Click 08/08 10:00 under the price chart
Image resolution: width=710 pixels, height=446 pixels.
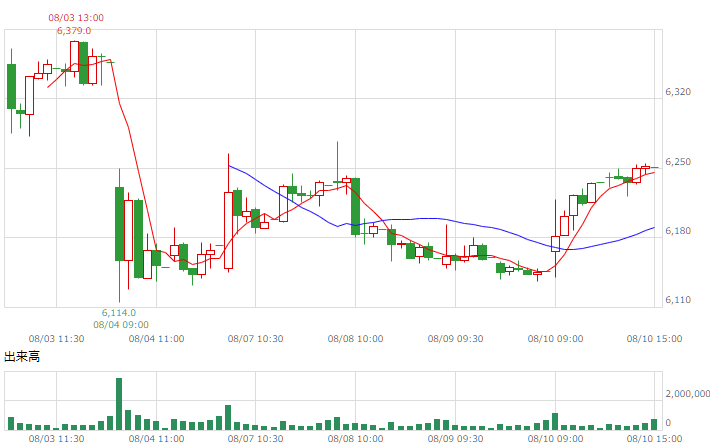[x=355, y=339]
